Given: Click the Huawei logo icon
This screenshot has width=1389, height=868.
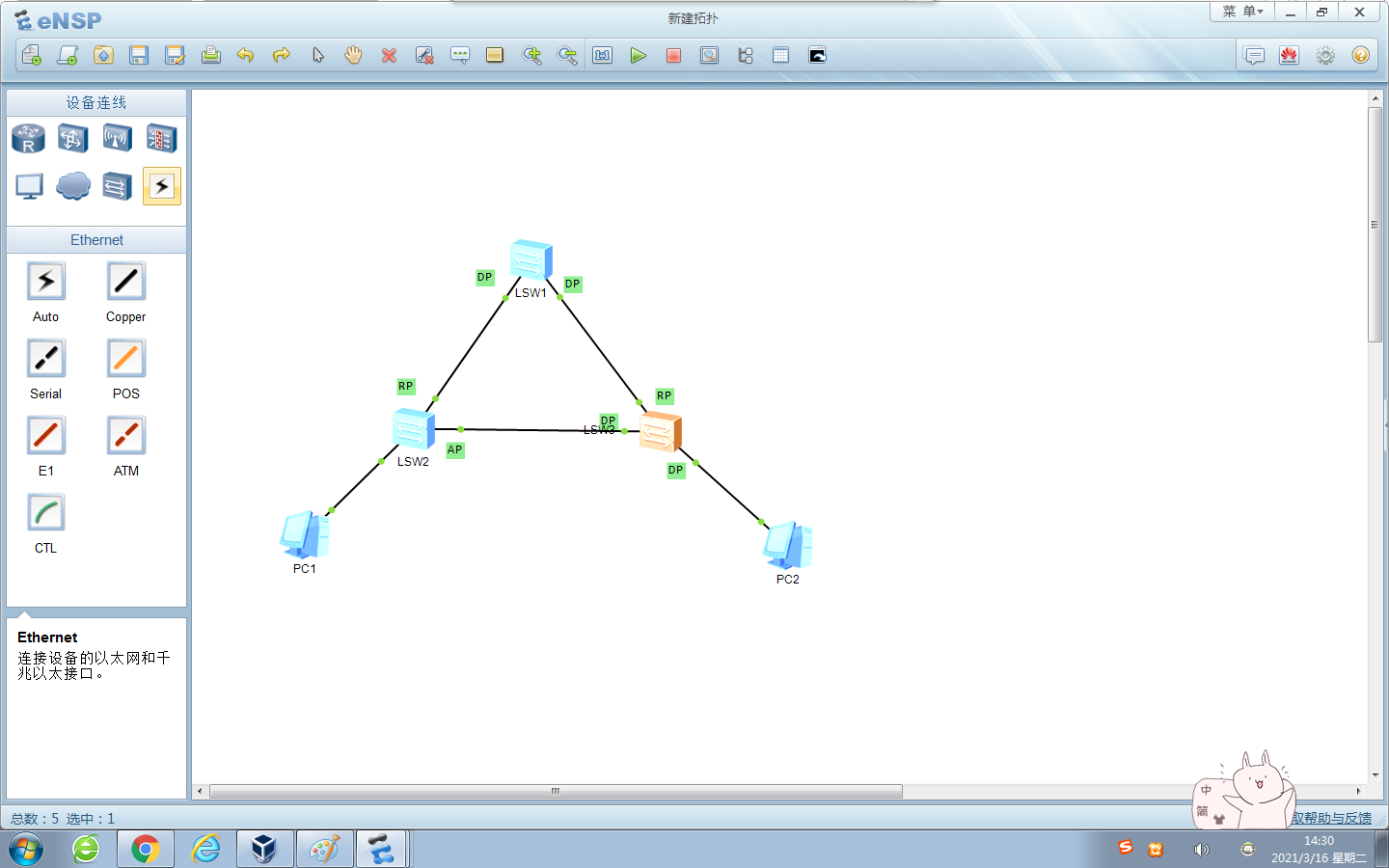Looking at the screenshot, I should 1290,55.
